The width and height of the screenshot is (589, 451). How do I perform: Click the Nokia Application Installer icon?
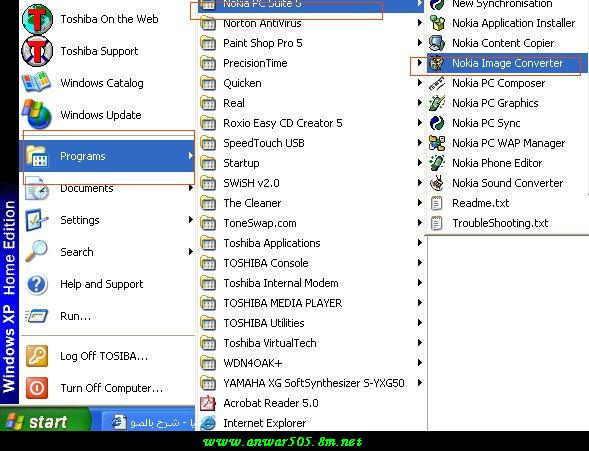point(437,23)
